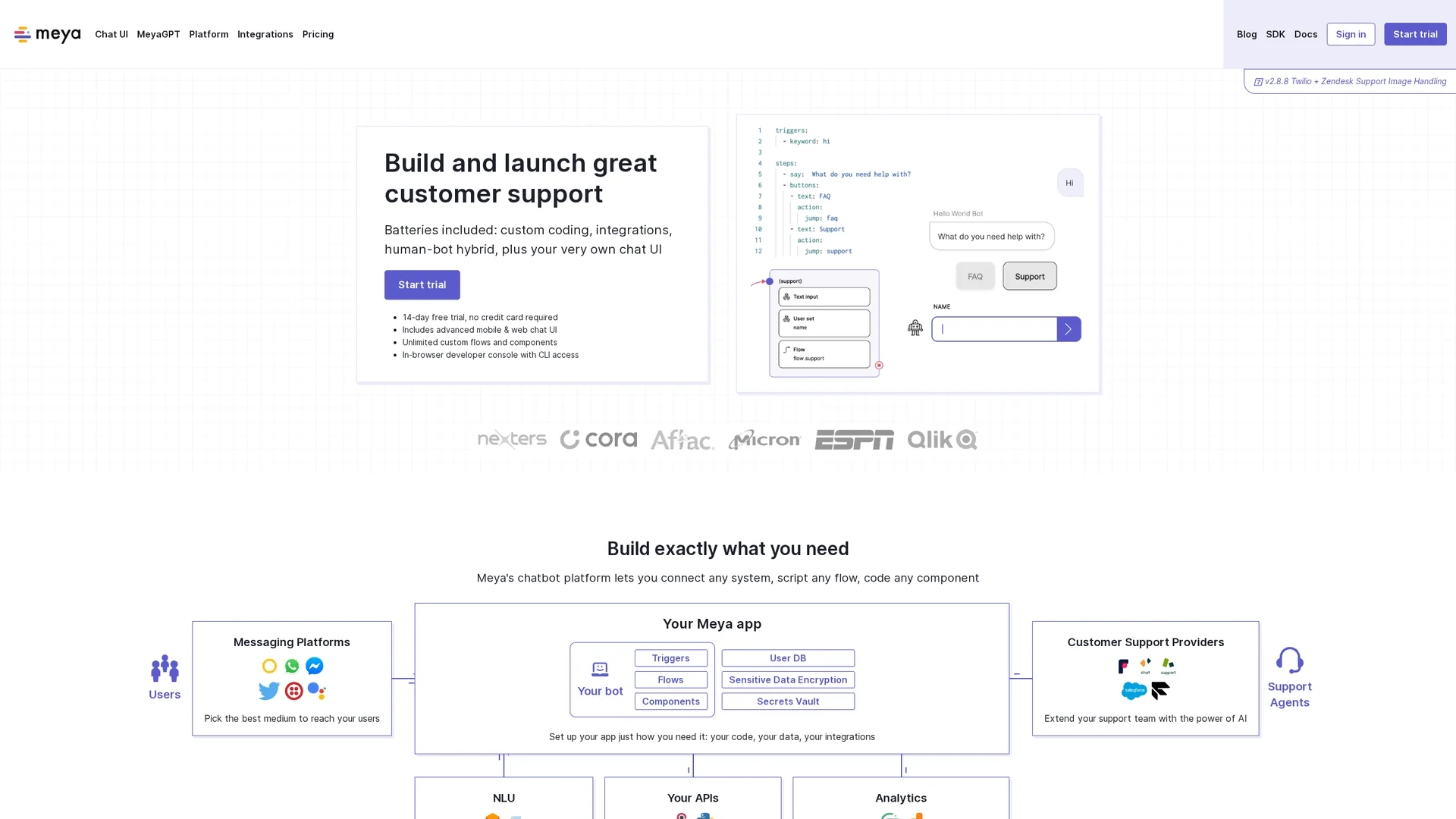Click the 'Customer Support Providers' heading
The height and width of the screenshot is (819, 1456).
(1145, 642)
